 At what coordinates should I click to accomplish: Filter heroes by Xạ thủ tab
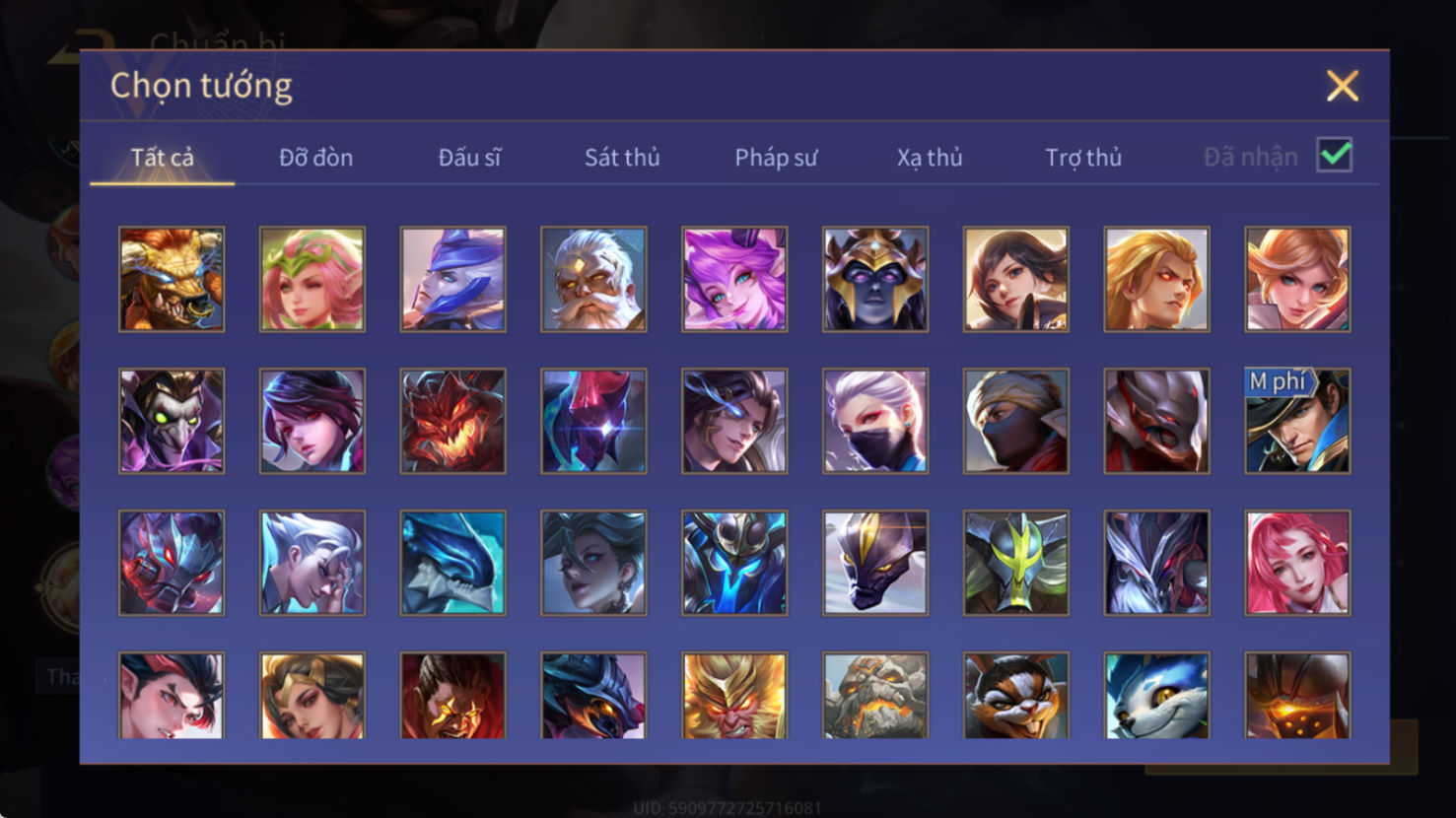coord(930,158)
